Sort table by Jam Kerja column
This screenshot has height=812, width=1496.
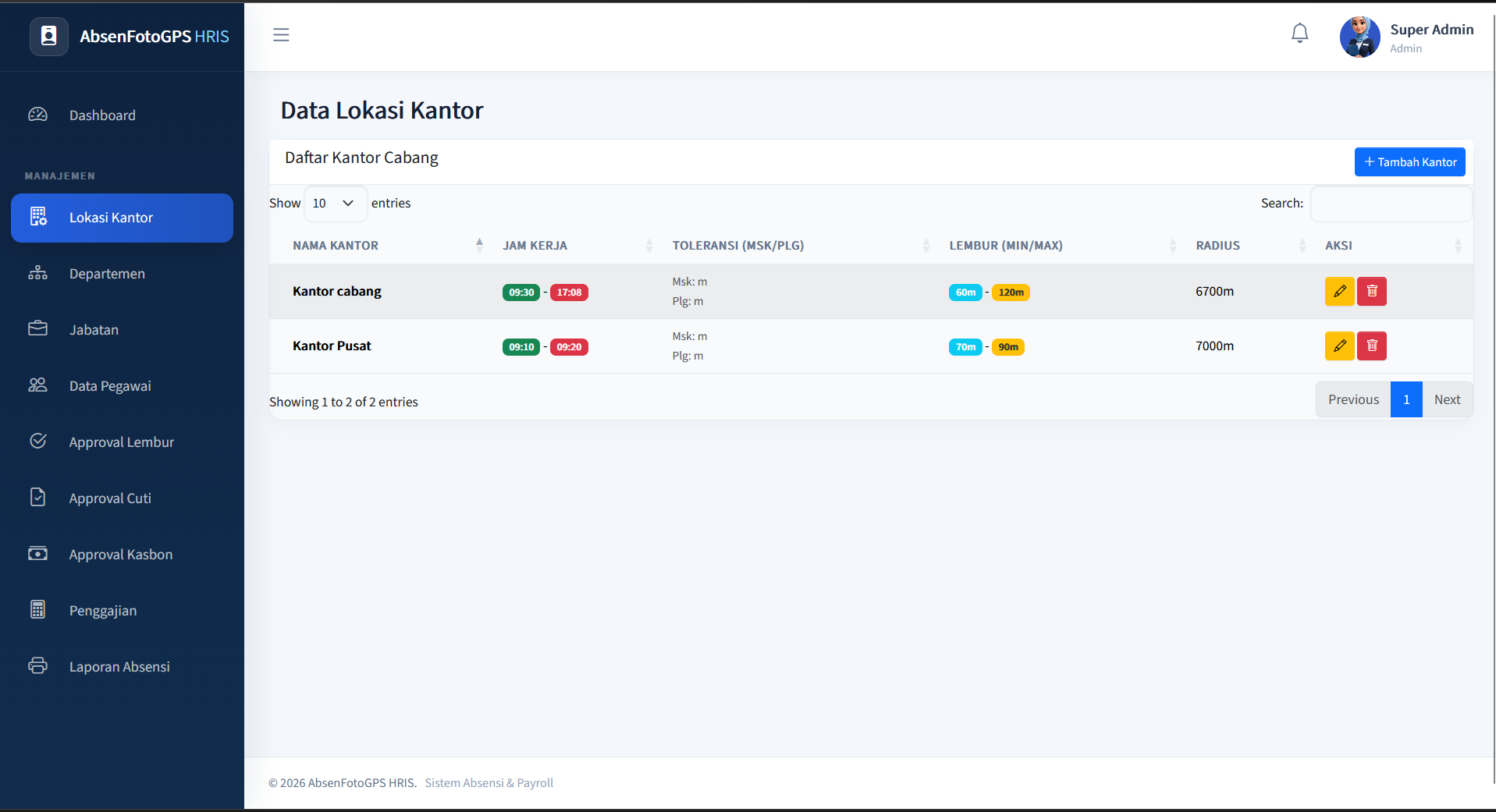coord(577,245)
